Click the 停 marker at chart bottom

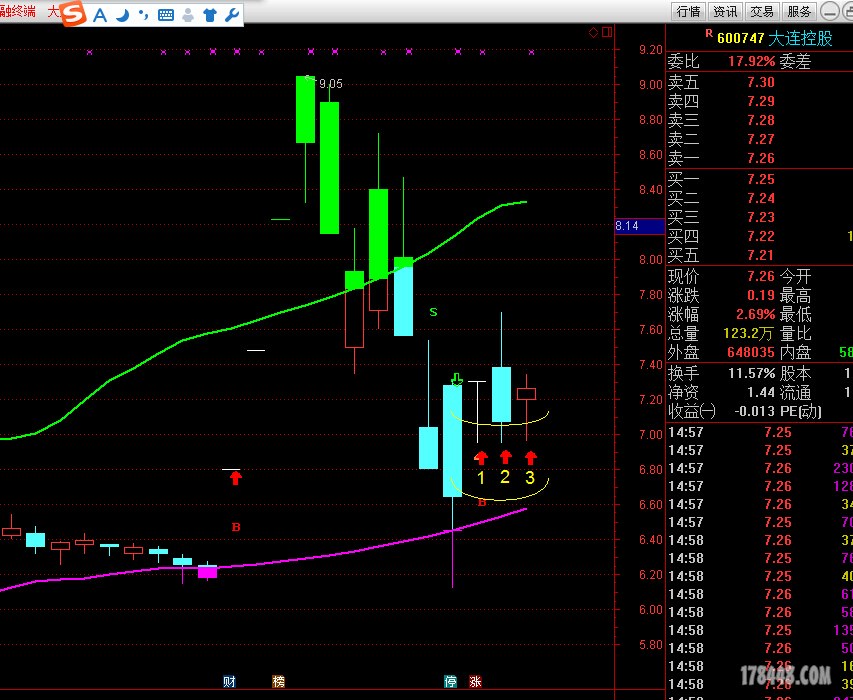(451, 682)
